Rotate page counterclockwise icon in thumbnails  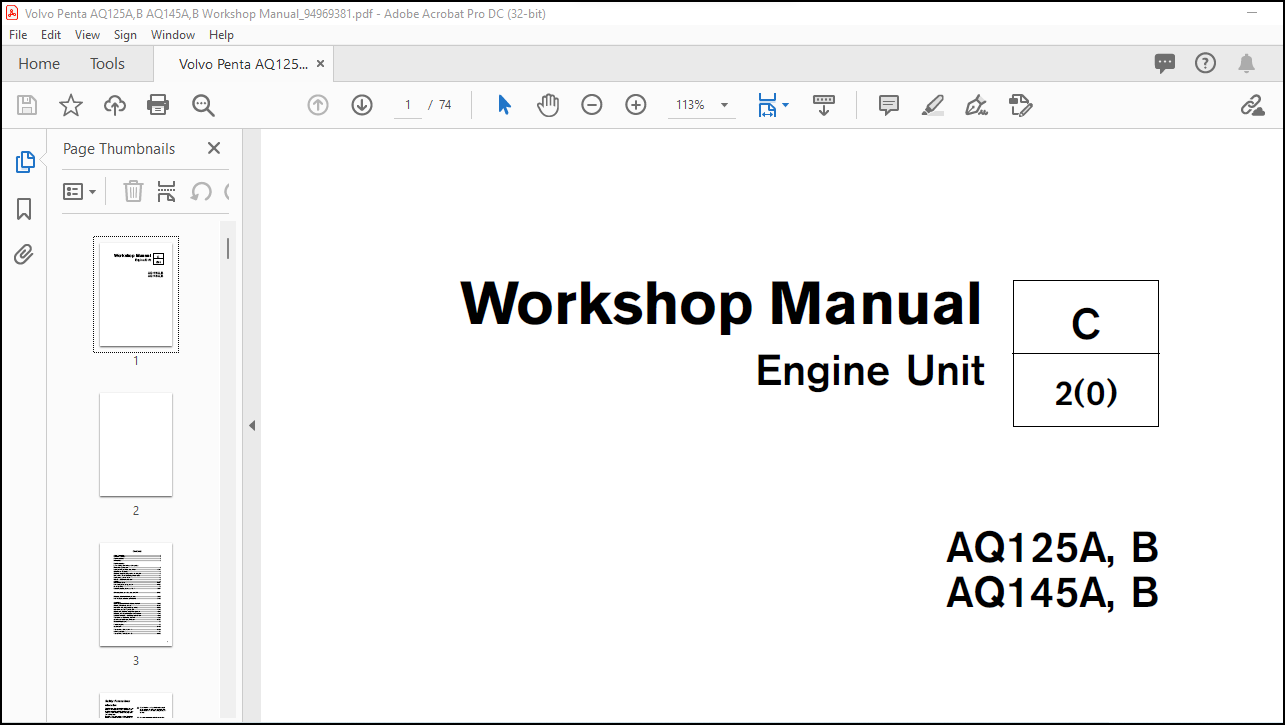coord(201,191)
